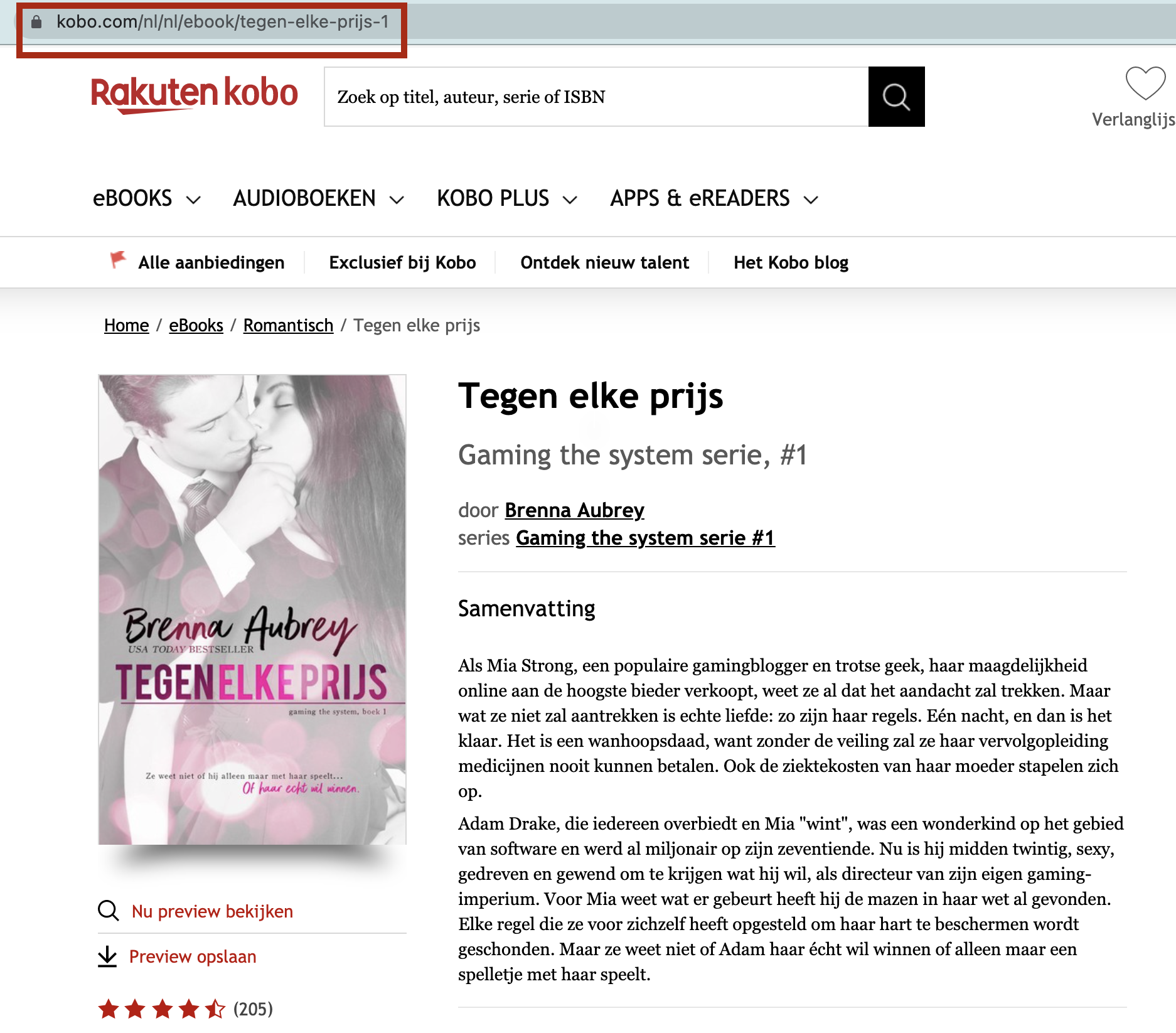Click the download icon next to Preview opslaan

(108, 956)
